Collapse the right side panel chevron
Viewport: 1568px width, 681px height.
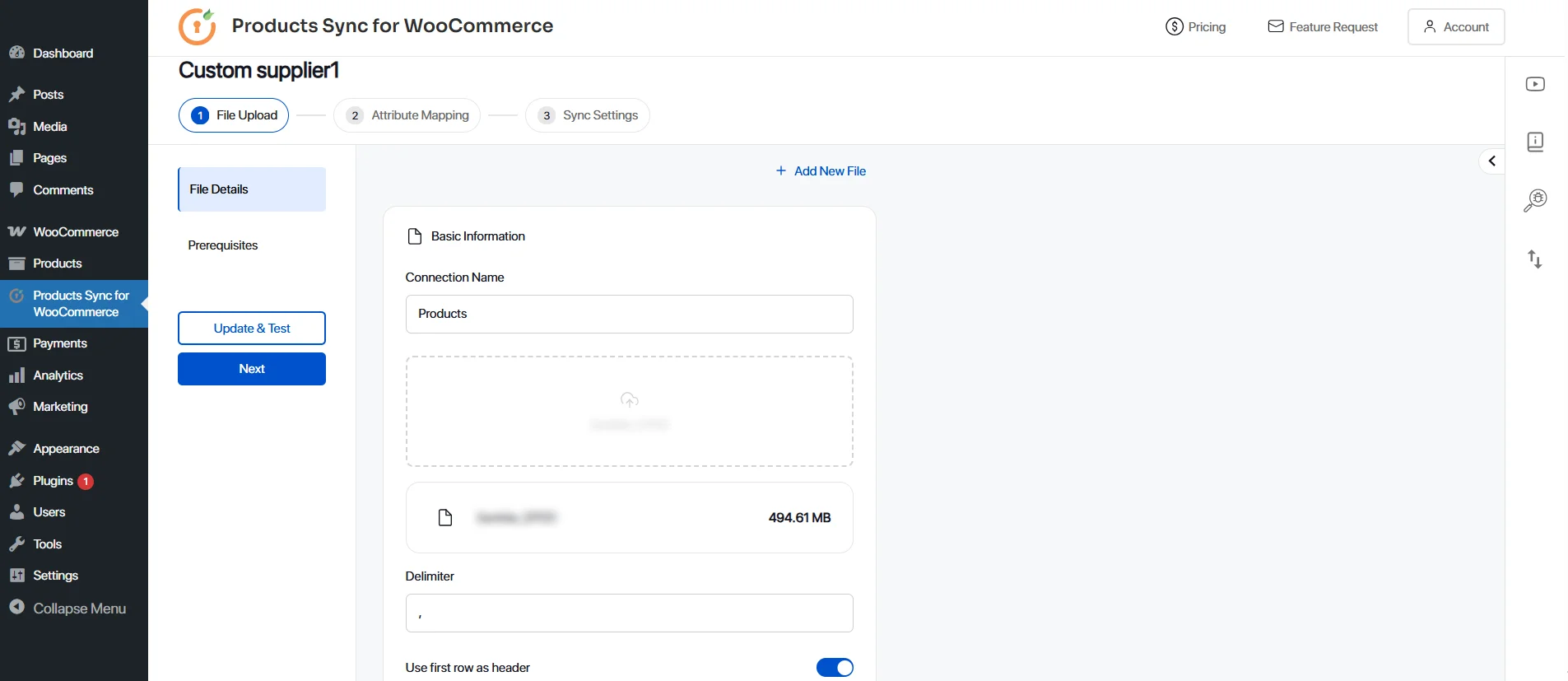coord(1491,161)
